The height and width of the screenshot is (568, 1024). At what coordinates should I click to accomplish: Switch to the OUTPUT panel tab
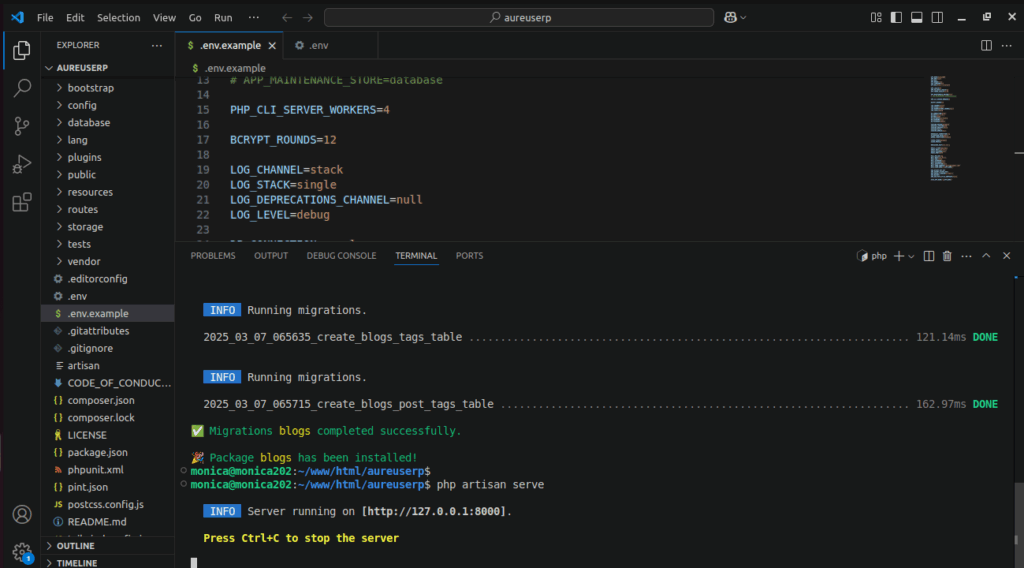point(271,256)
